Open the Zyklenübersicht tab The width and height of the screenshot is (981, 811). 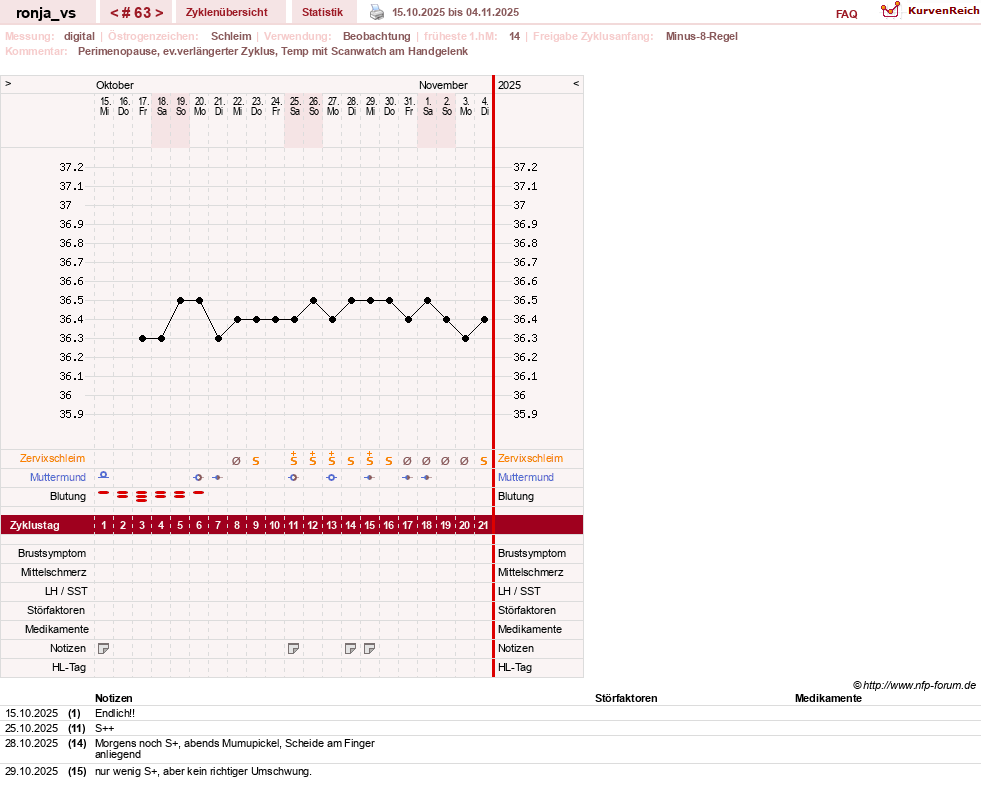[x=226, y=12]
